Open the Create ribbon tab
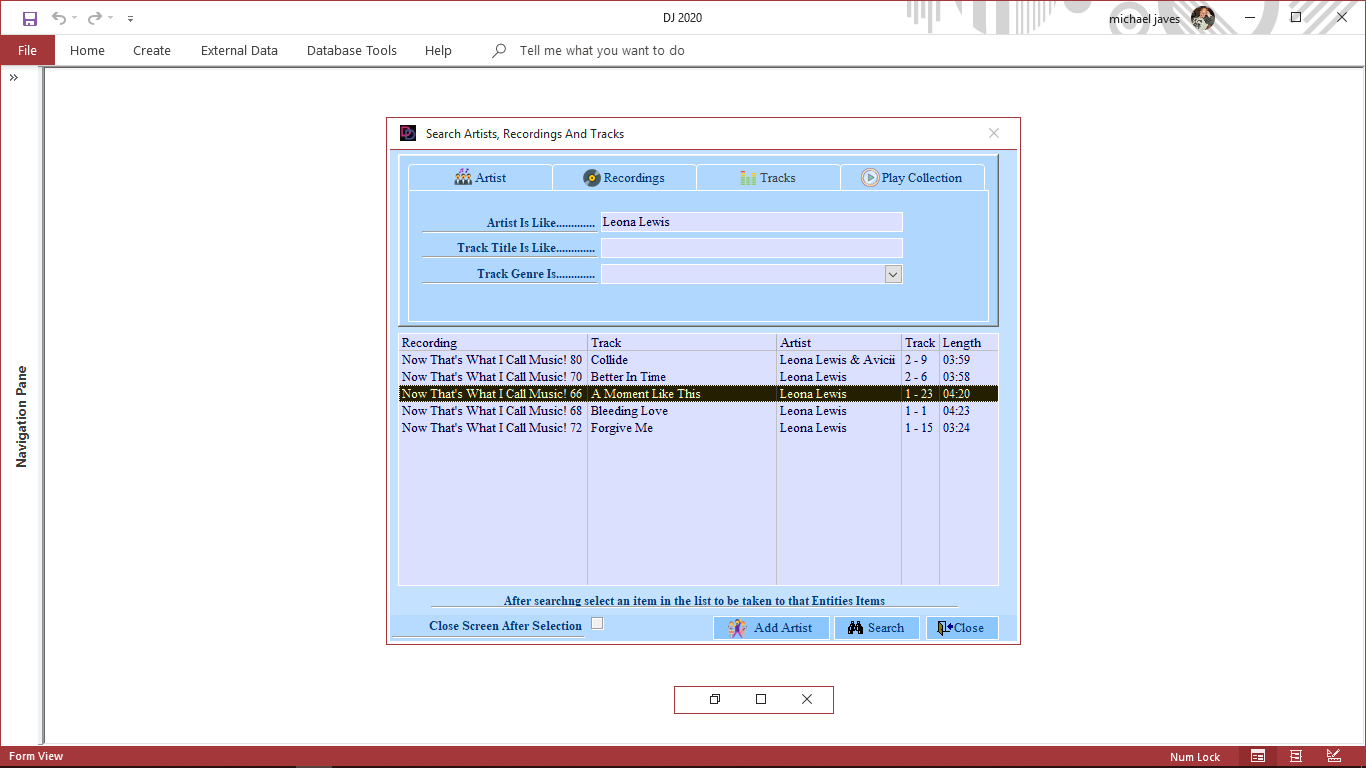Image resolution: width=1366 pixels, height=768 pixels. click(x=152, y=50)
